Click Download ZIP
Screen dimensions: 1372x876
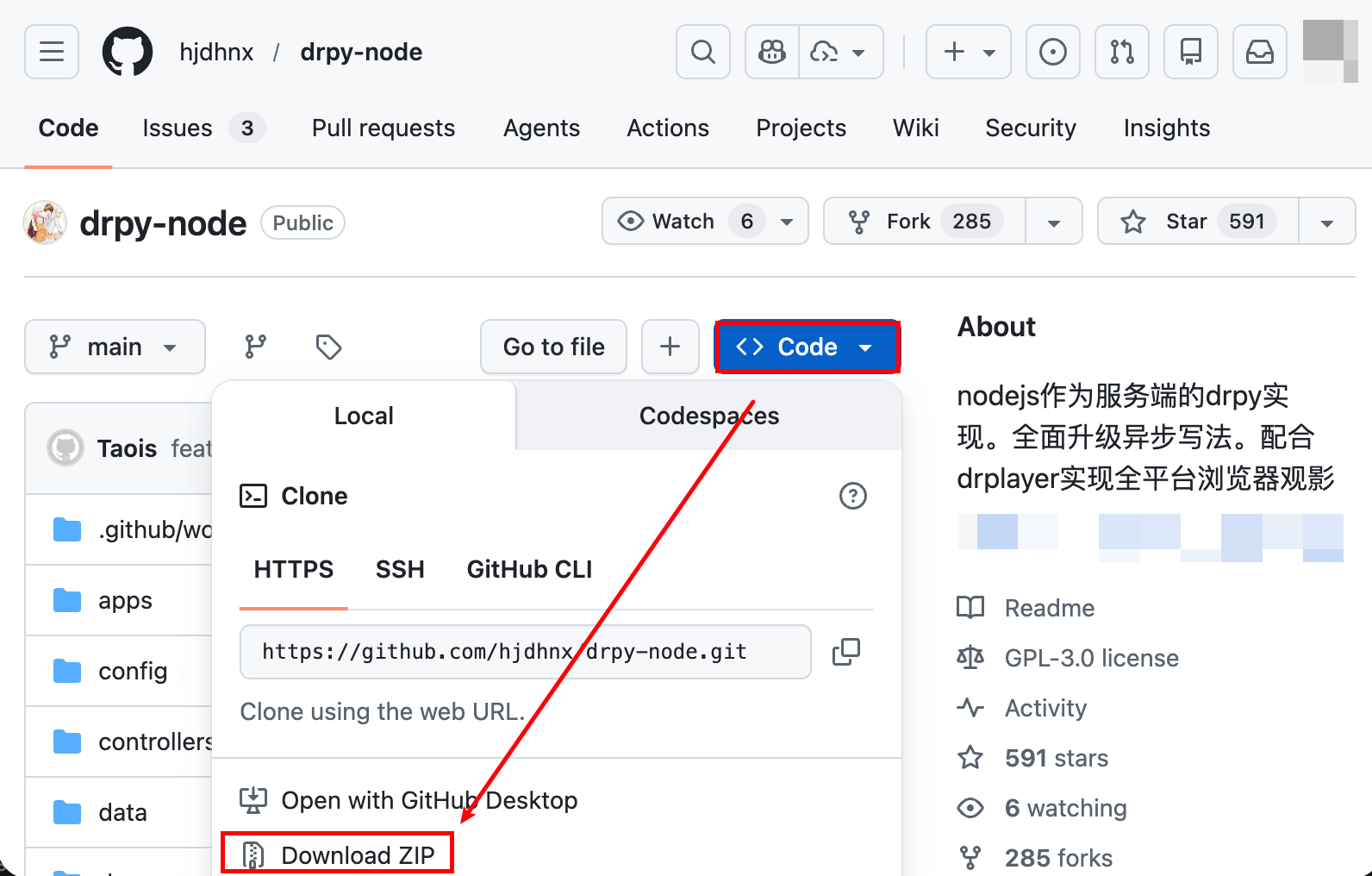(x=357, y=854)
